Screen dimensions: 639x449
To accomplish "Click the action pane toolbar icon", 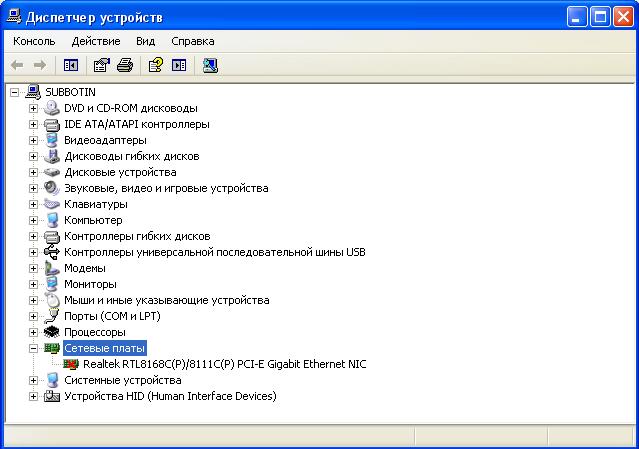I will [179, 65].
